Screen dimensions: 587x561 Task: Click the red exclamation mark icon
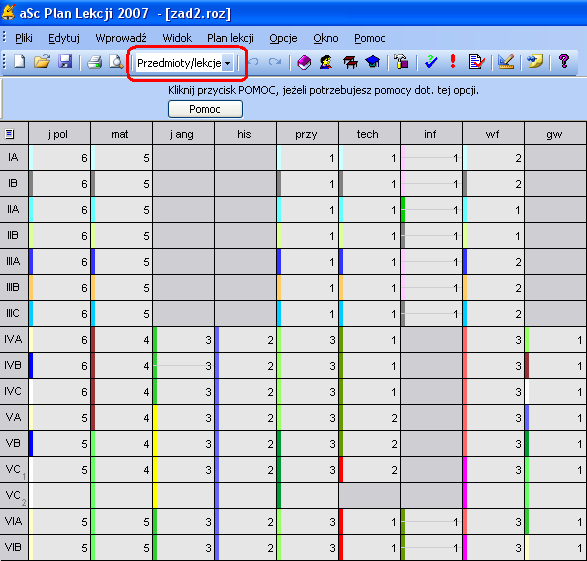[453, 61]
